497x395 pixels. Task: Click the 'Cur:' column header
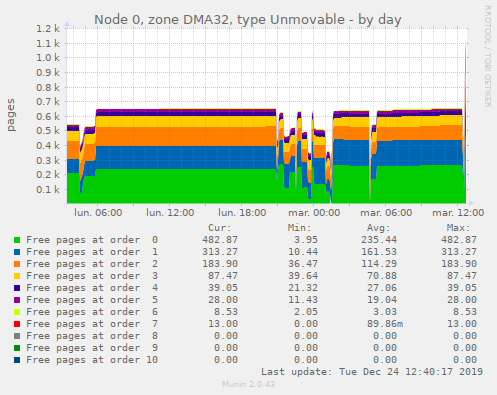click(220, 228)
